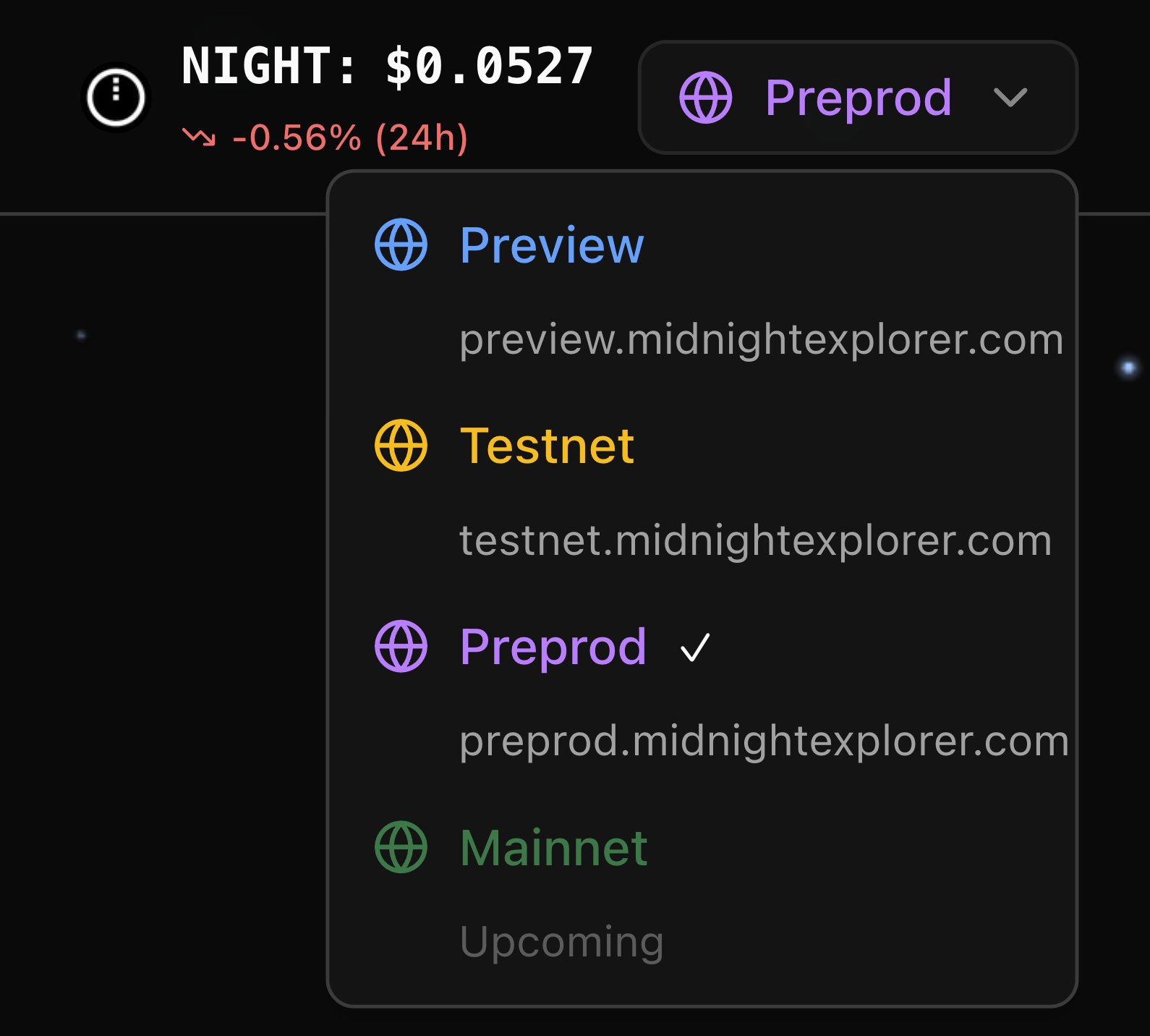Switch to the Testnet network
1150x1036 pixels.
pos(547,446)
